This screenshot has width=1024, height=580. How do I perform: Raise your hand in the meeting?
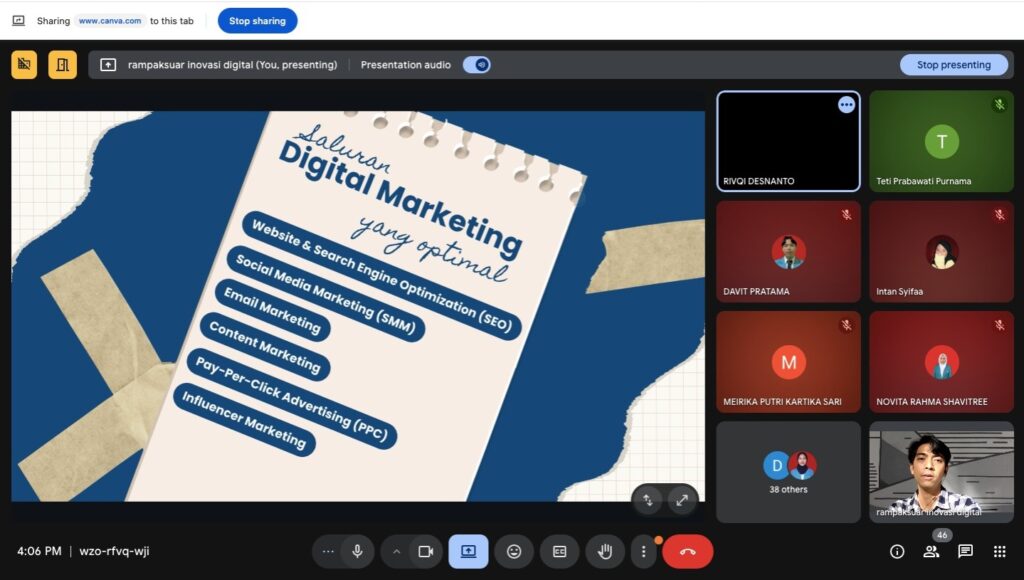605,551
